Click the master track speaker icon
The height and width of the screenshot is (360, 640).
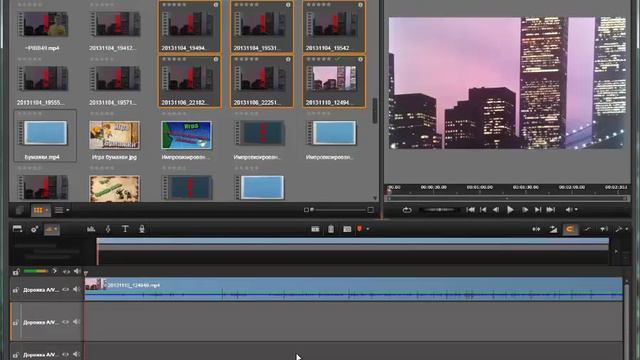[77, 271]
